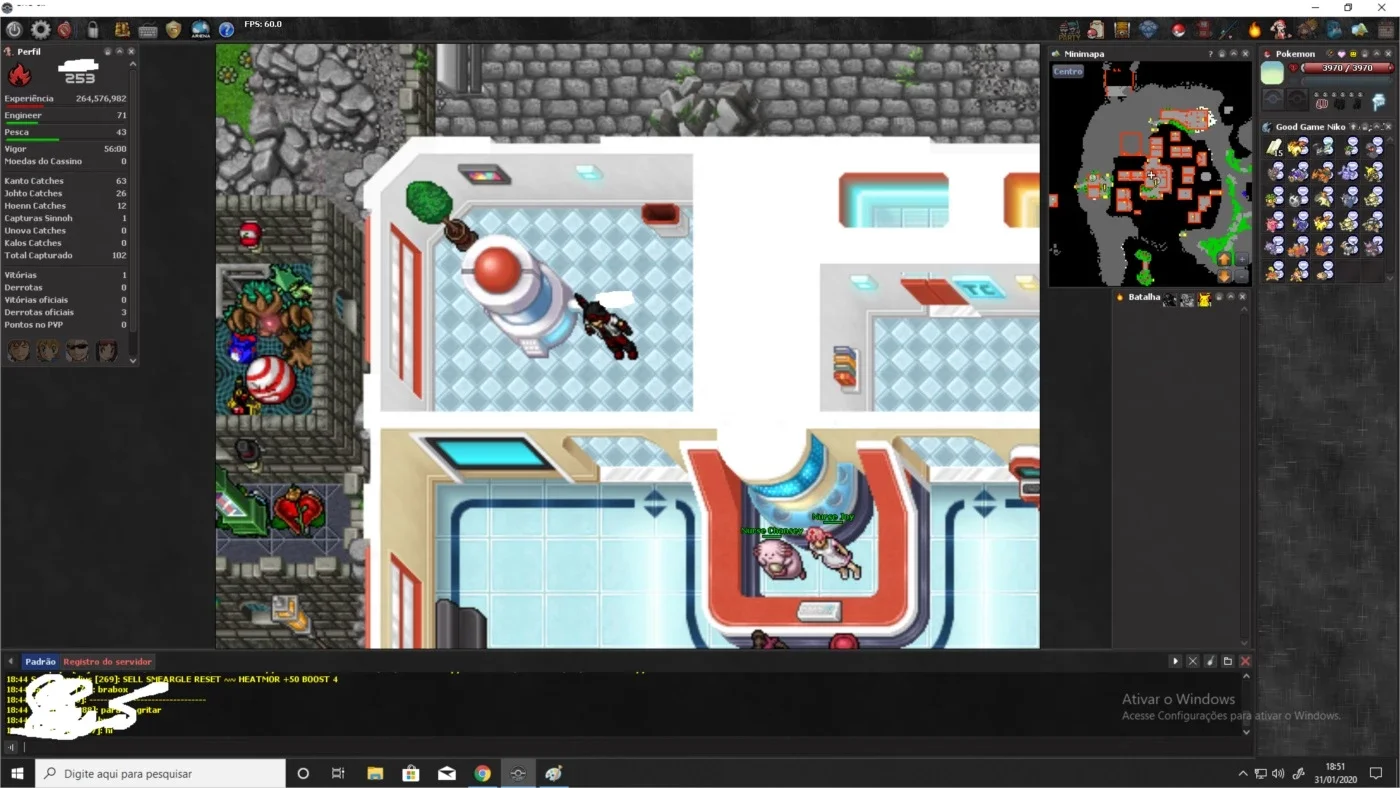Switch to the Padrão chat tab
The image size is (1400, 788).
point(40,661)
